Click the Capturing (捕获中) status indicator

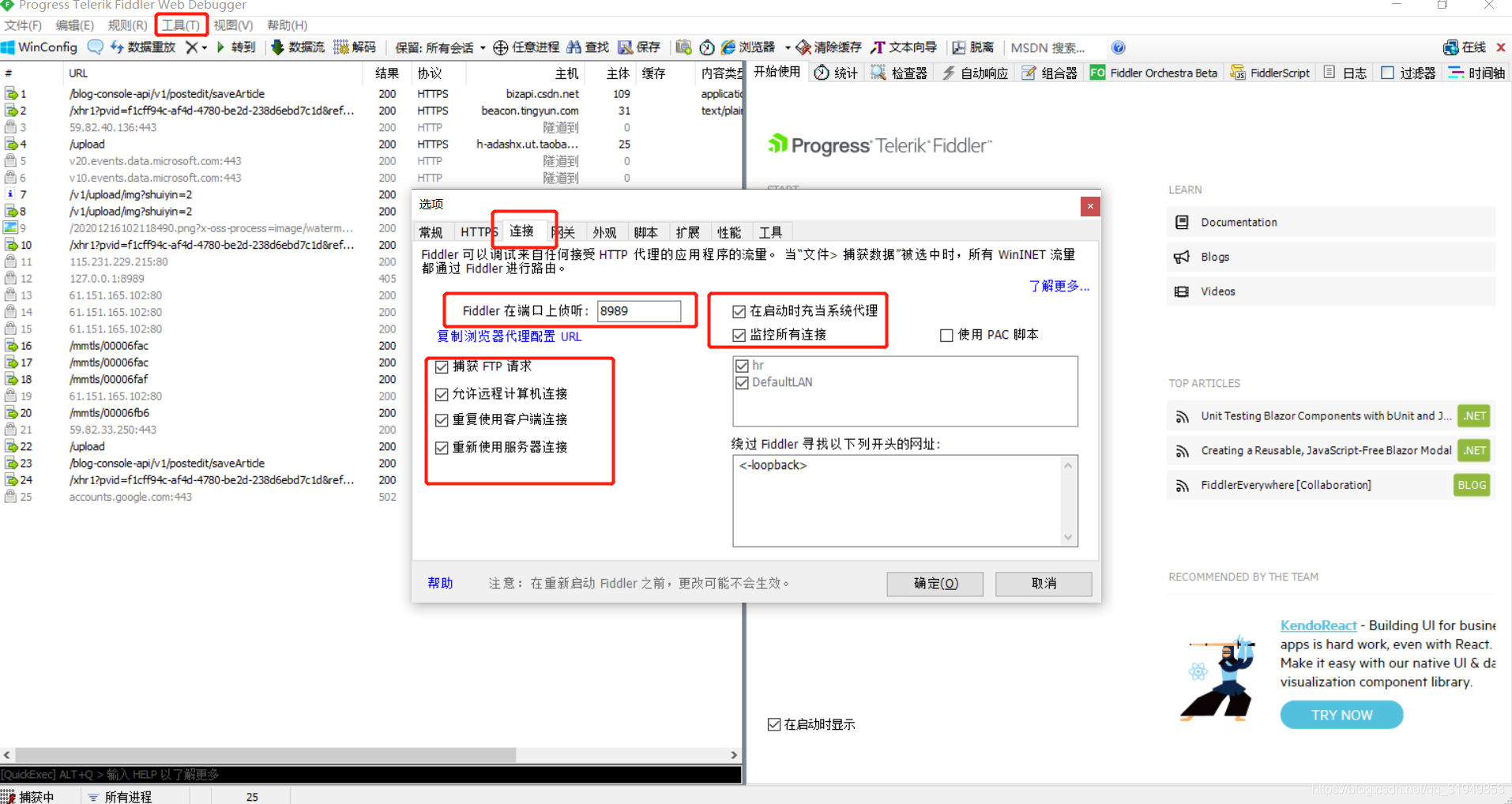(28, 797)
